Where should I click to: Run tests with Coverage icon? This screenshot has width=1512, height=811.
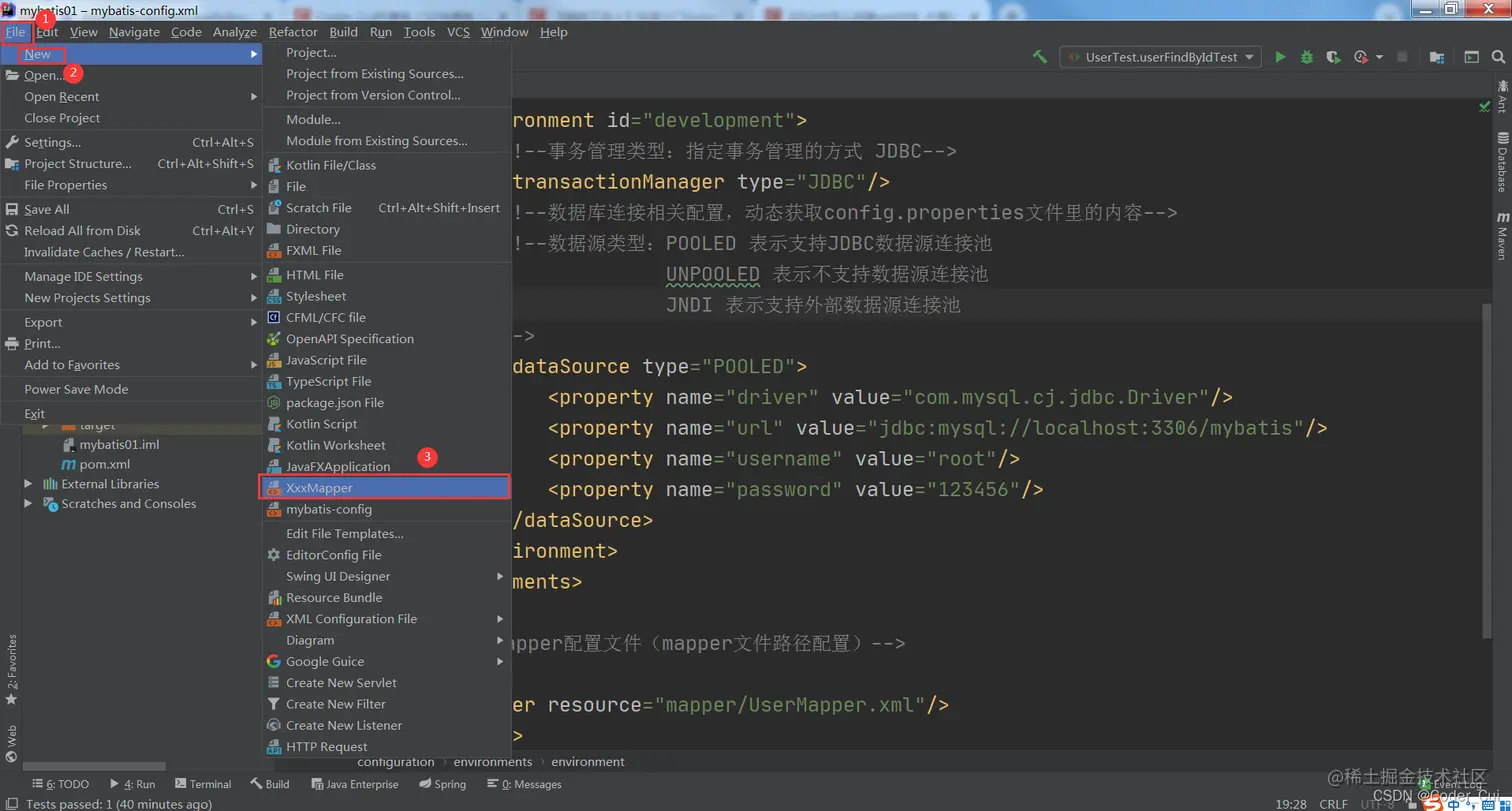(1333, 57)
